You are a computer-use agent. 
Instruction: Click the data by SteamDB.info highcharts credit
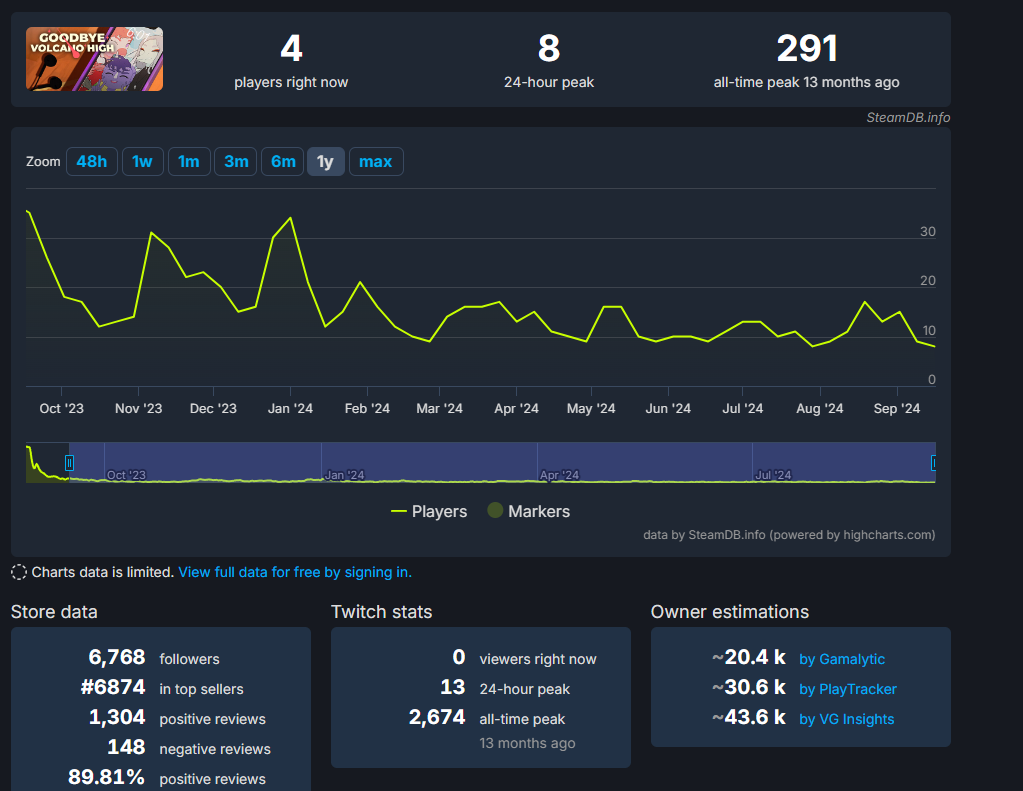[x=789, y=535]
